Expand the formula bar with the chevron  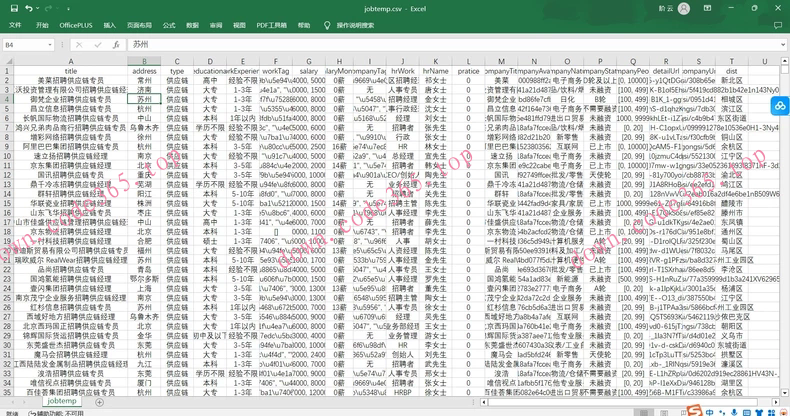pyautogui.click(x=783, y=45)
